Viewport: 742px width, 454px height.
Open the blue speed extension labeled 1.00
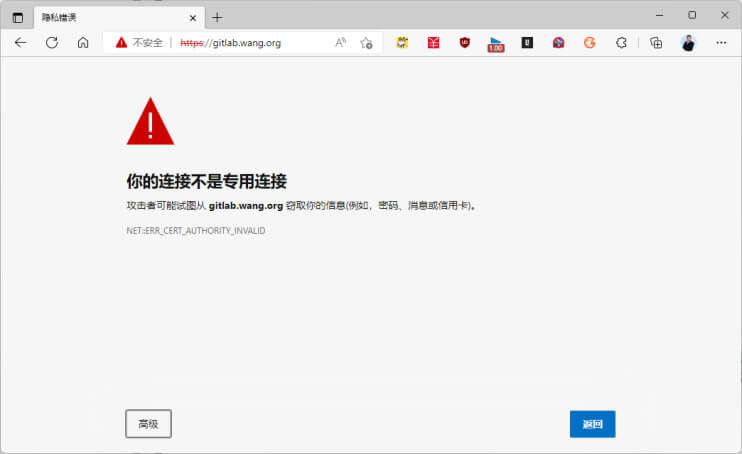(x=496, y=45)
